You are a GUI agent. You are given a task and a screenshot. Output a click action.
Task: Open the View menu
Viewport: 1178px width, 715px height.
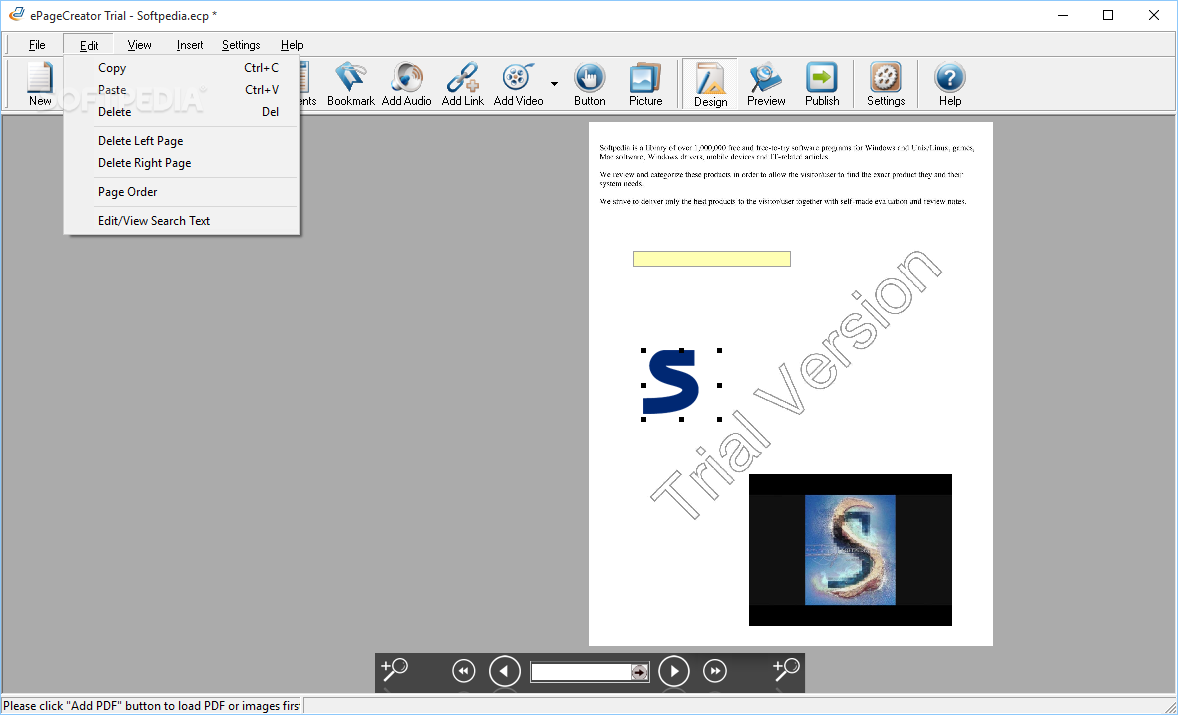(139, 45)
